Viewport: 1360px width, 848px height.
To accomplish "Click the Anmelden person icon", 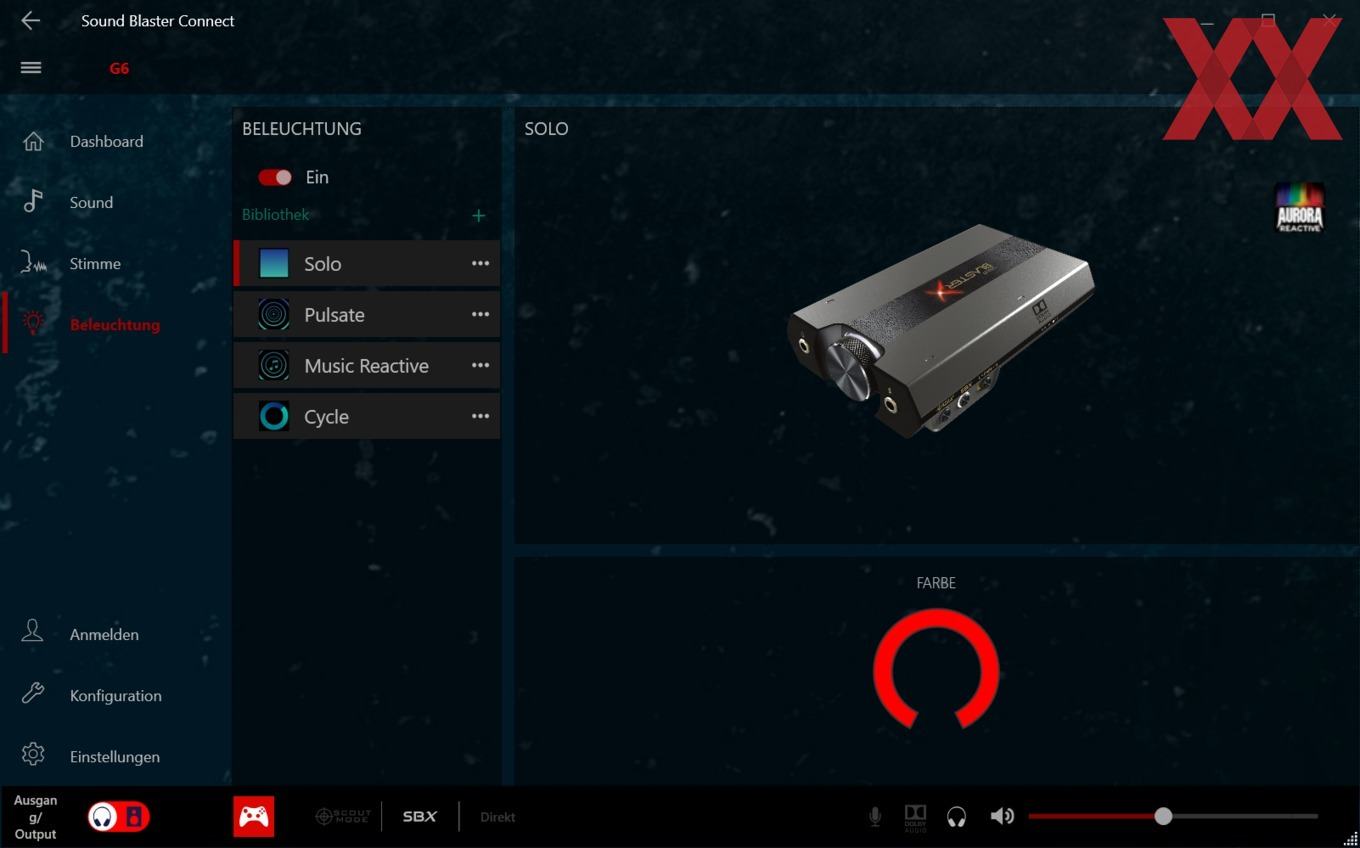I will [33, 631].
